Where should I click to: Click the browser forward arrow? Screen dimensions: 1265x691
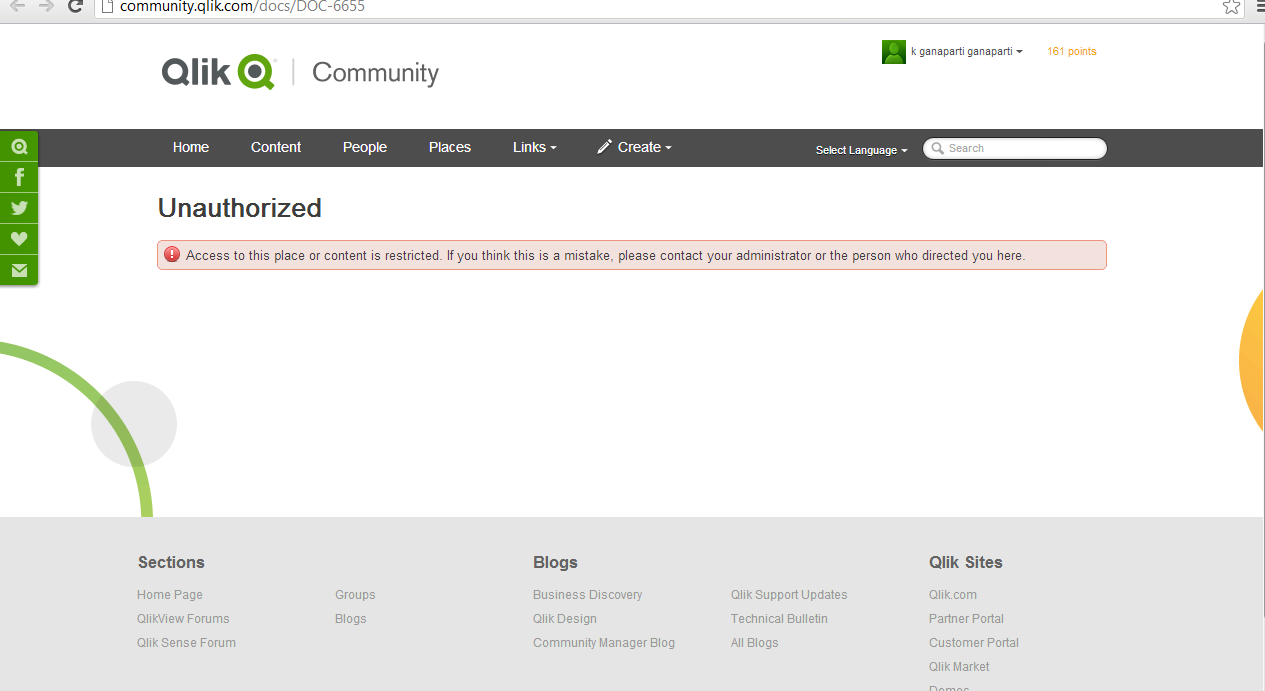(46, 6)
